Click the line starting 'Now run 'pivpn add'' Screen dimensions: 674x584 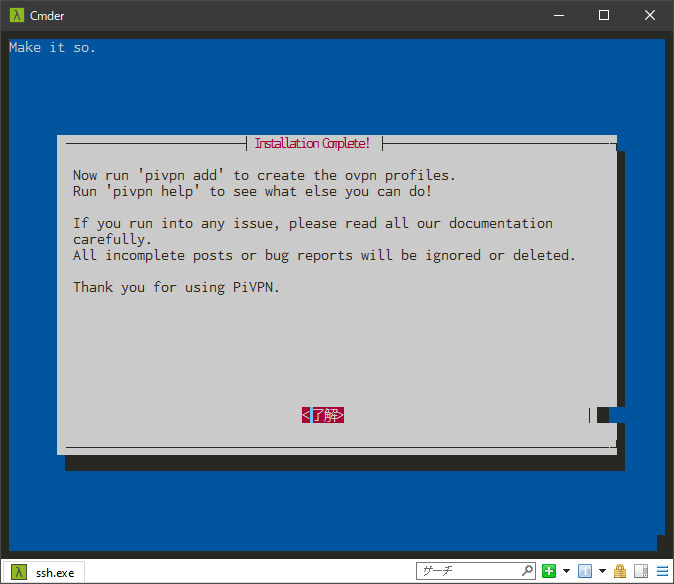[x=264, y=175]
